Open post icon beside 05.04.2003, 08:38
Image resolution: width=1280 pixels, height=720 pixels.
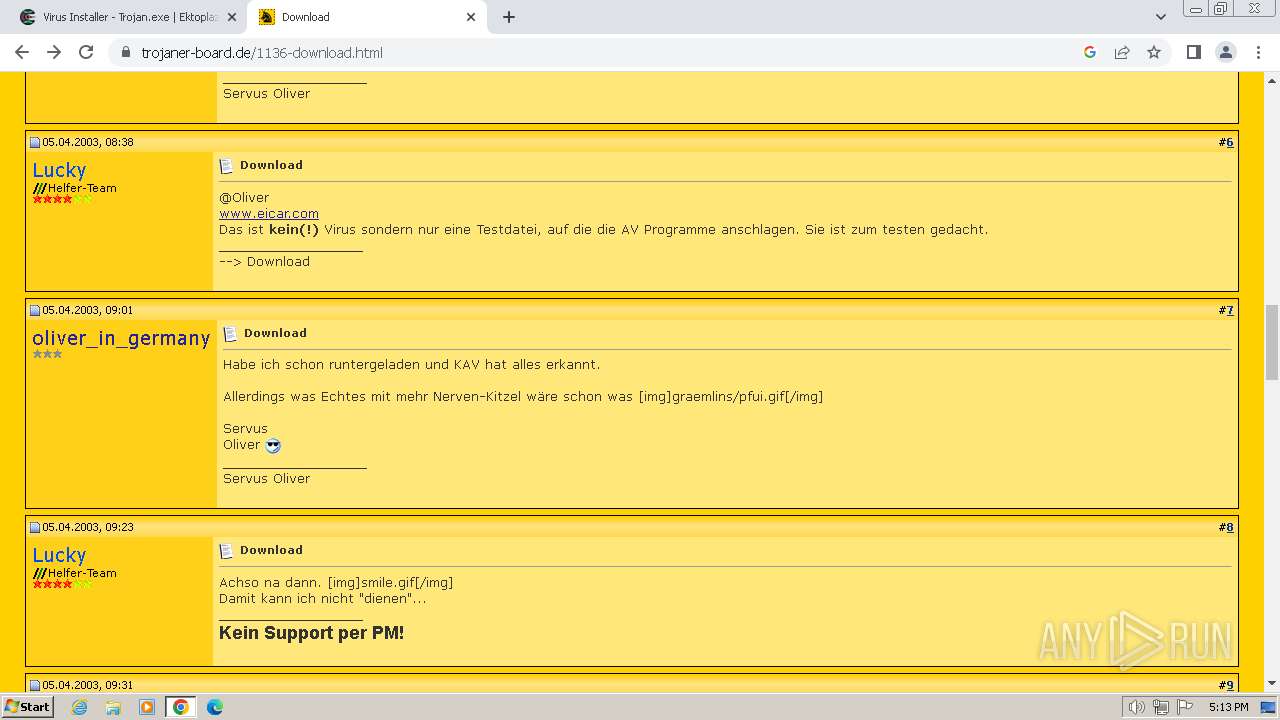[35, 142]
